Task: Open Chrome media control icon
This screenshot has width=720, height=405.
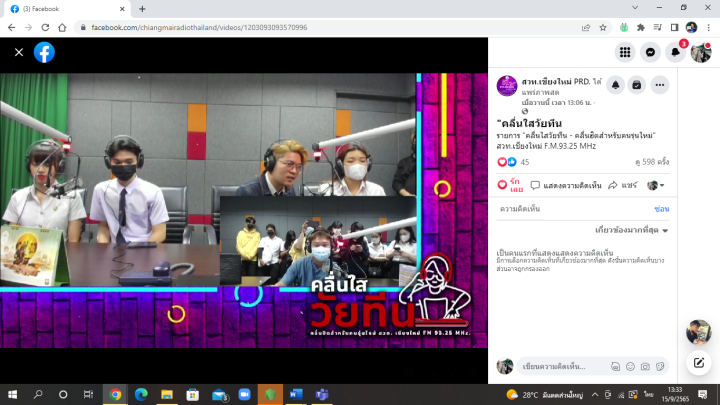Action: coord(658,28)
